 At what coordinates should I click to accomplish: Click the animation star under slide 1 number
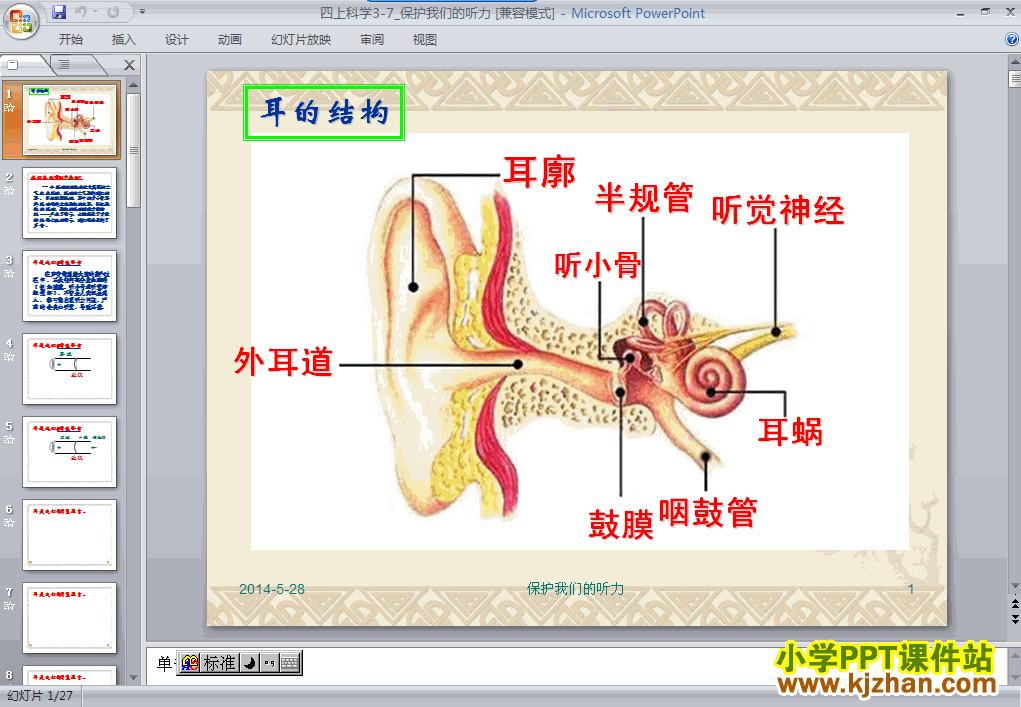pos(9,108)
